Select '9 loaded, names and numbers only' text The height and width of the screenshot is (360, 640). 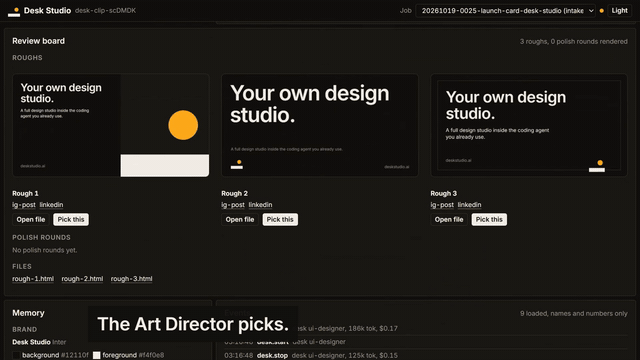[x=573, y=313]
